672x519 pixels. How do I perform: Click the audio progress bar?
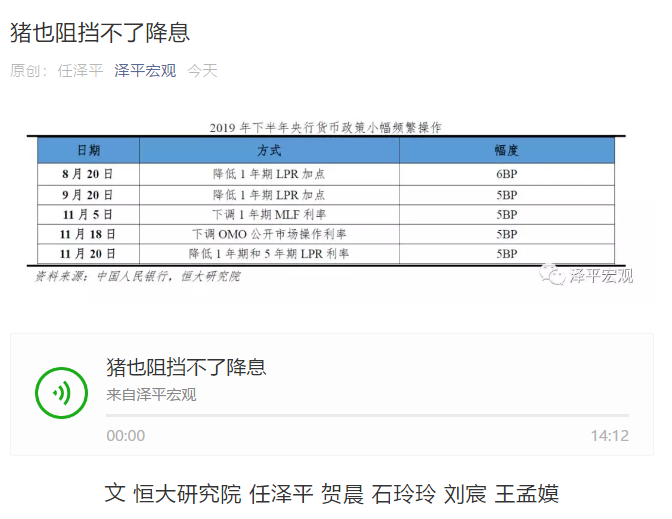coord(367,415)
